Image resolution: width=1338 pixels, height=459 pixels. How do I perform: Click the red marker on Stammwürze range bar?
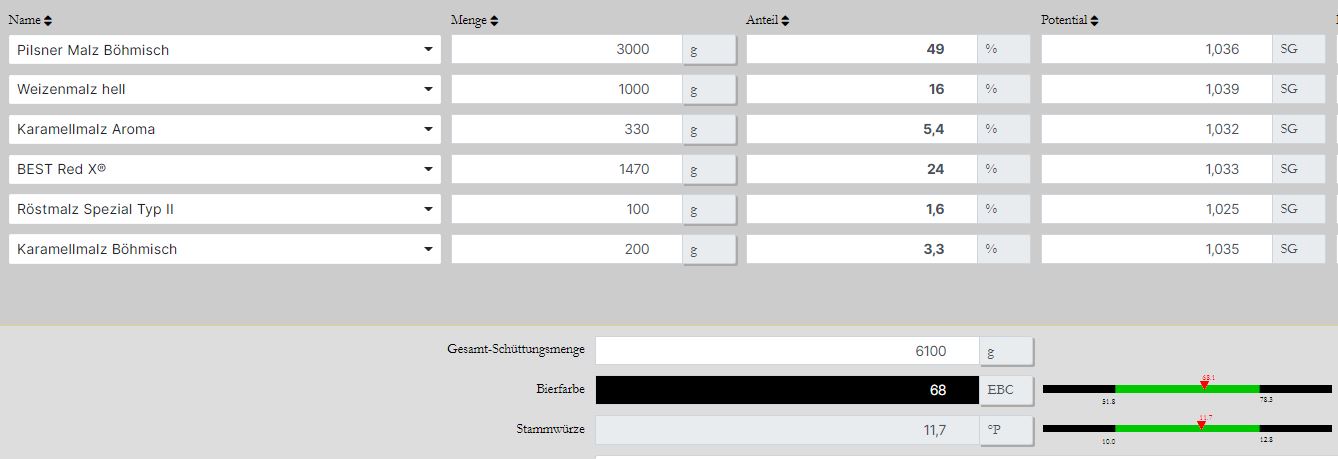point(1201,425)
